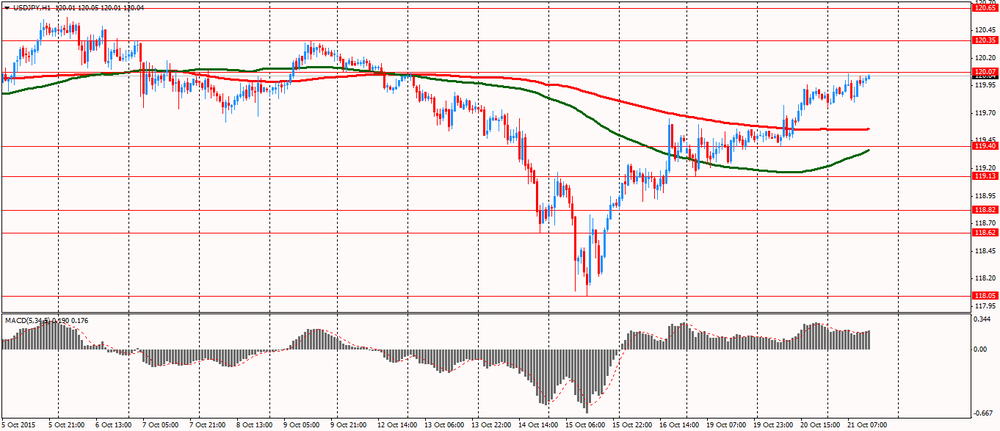Click the MACD(5,34,5) indicator label
Viewport: 1000px width, 431px height.
tap(26, 321)
